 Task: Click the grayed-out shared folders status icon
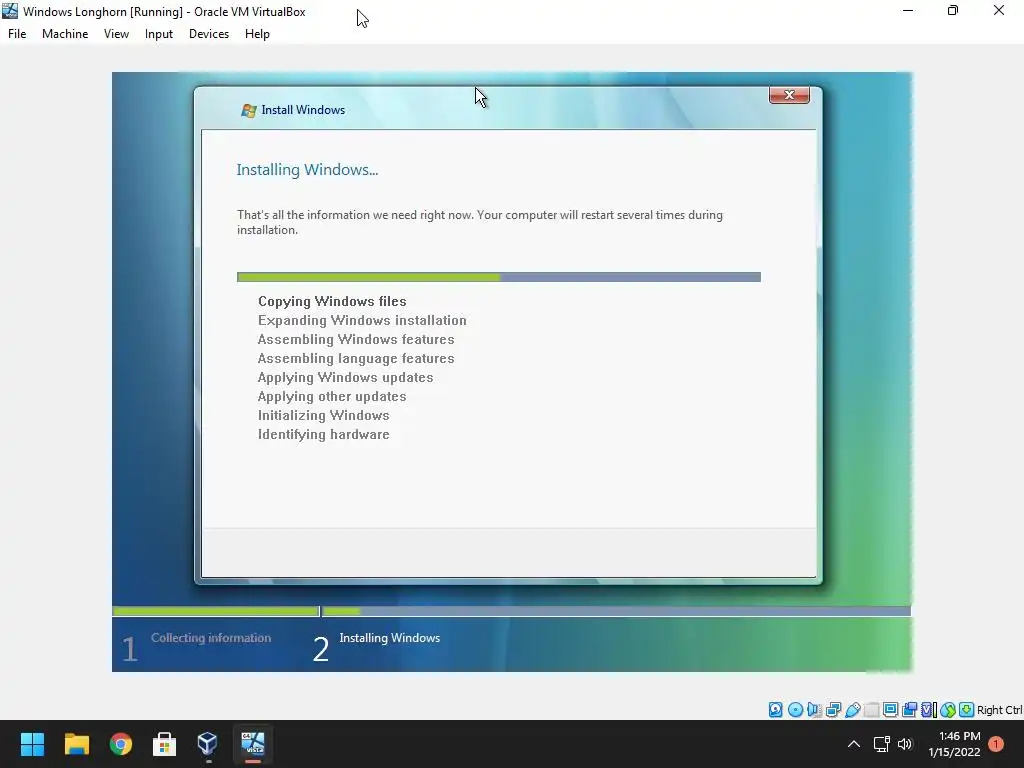coord(871,709)
